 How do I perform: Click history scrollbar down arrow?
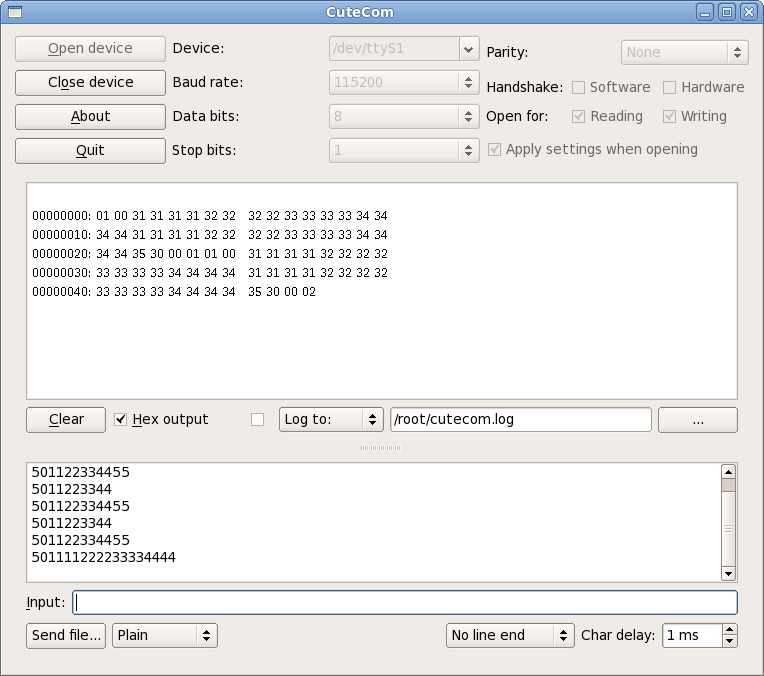[x=728, y=574]
